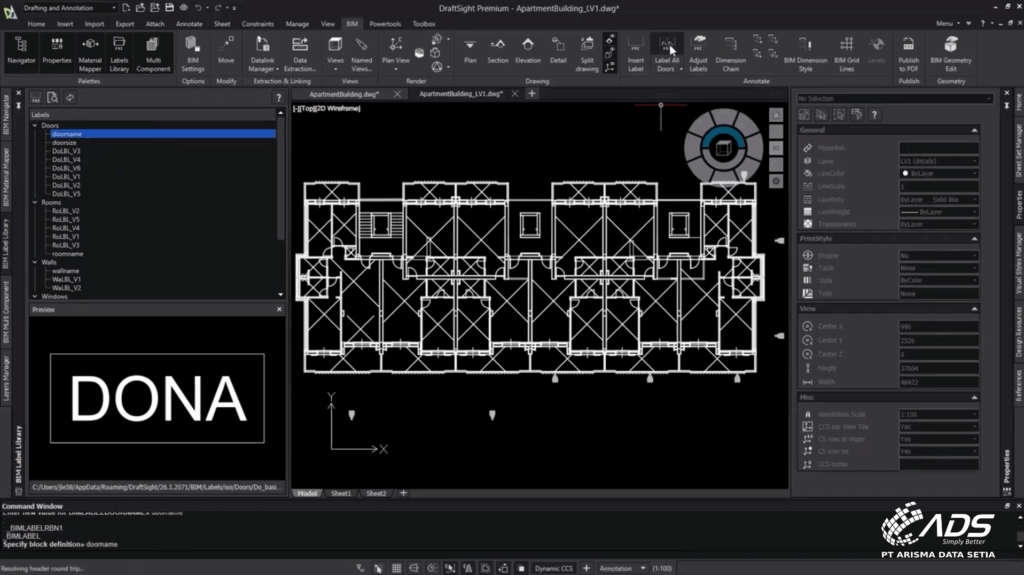Collapse the View properties section
The image size is (1024, 575).
(974, 308)
